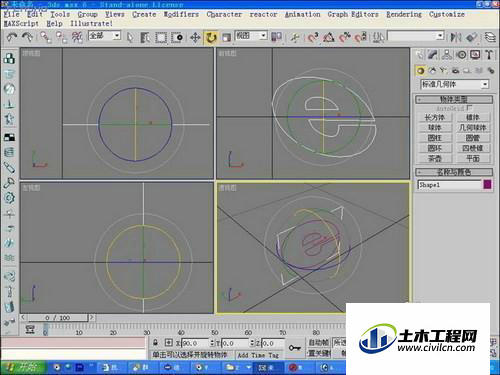Switch to the Modify command panel

click(x=433, y=55)
